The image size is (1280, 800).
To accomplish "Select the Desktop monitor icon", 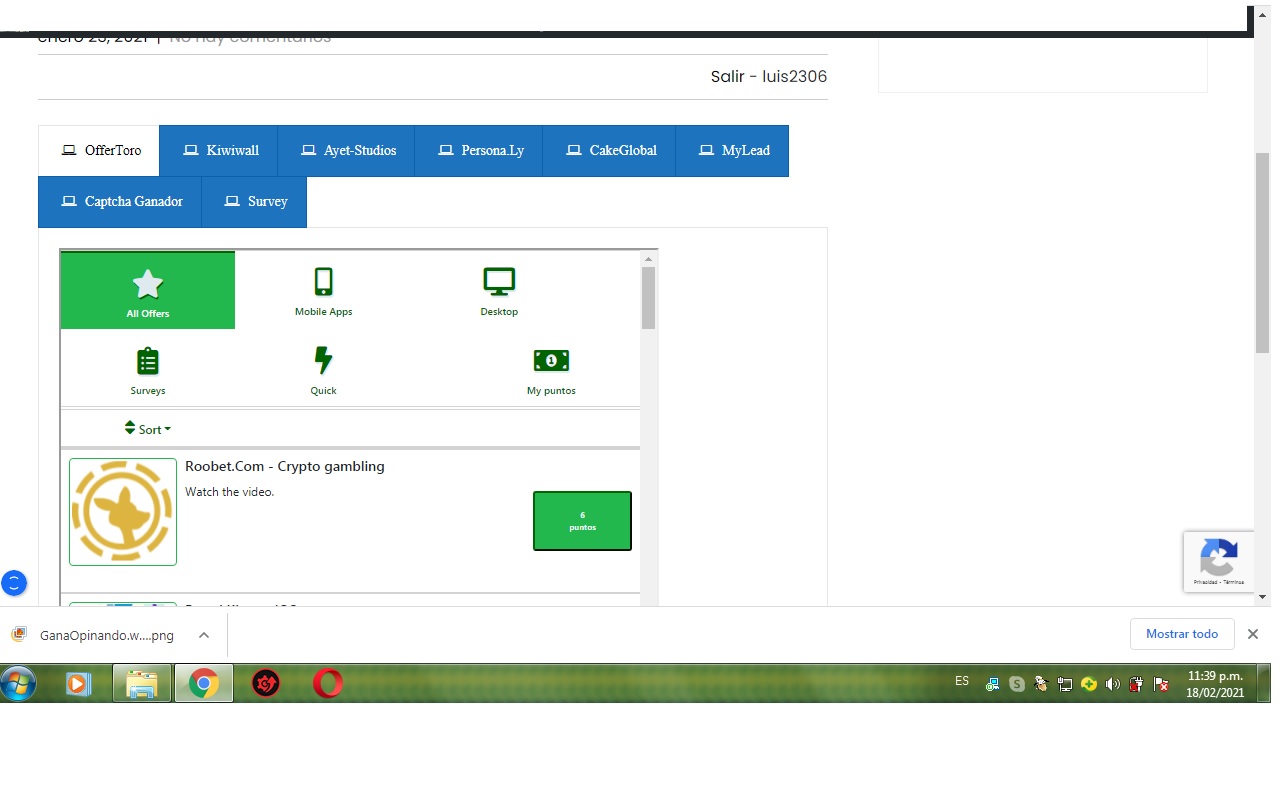I will click(499, 282).
